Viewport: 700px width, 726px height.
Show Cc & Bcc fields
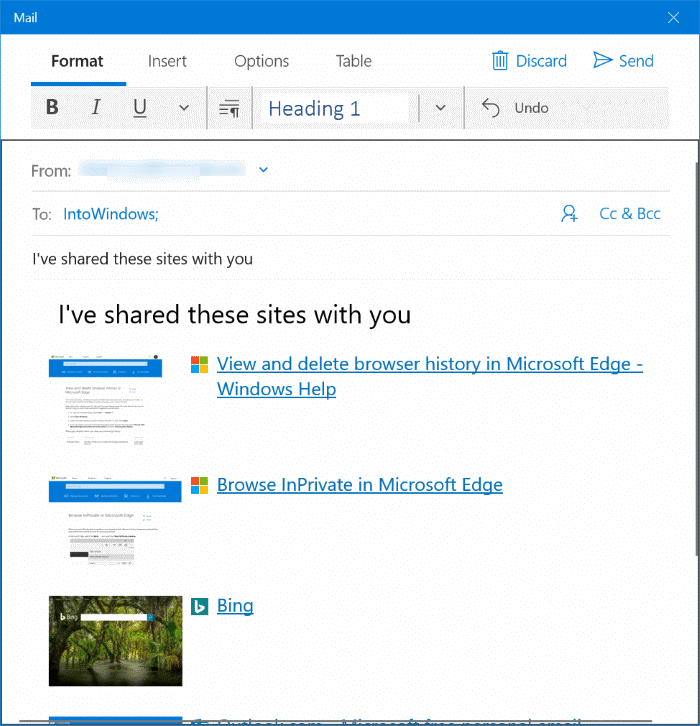pyautogui.click(x=630, y=214)
